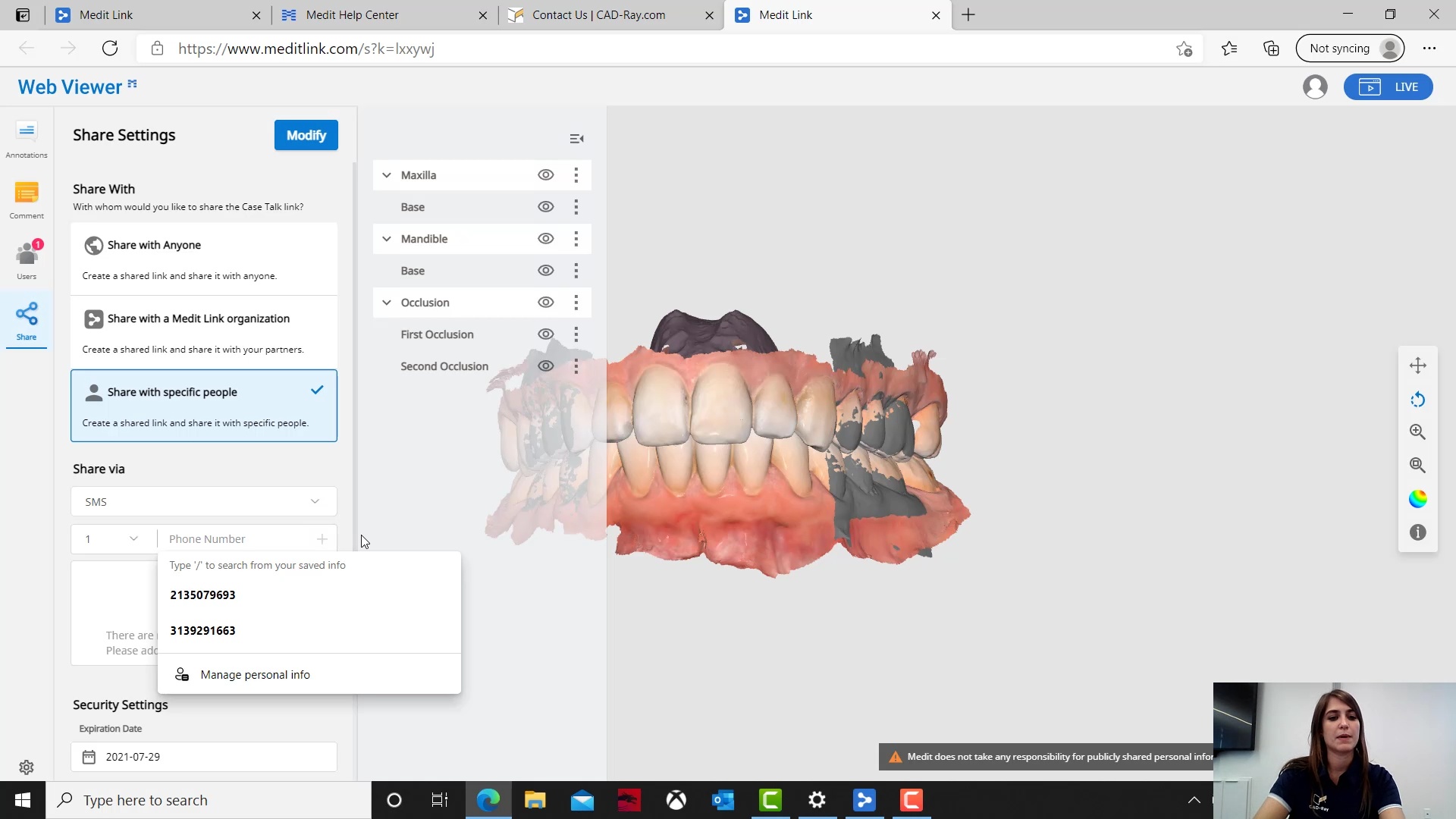Open a new browser tab
The height and width of the screenshot is (819, 1456).
pos(968,15)
